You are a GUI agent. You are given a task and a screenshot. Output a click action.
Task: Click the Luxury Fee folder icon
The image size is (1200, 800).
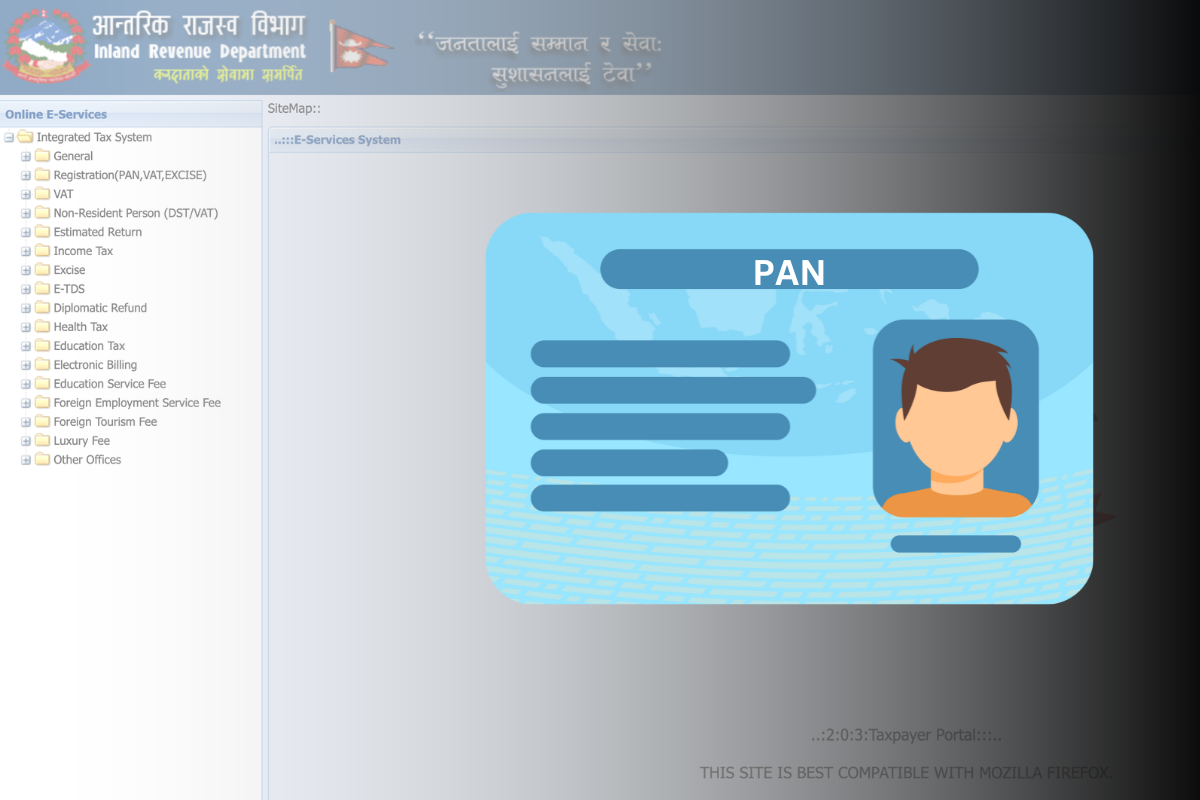pyautogui.click(x=42, y=440)
